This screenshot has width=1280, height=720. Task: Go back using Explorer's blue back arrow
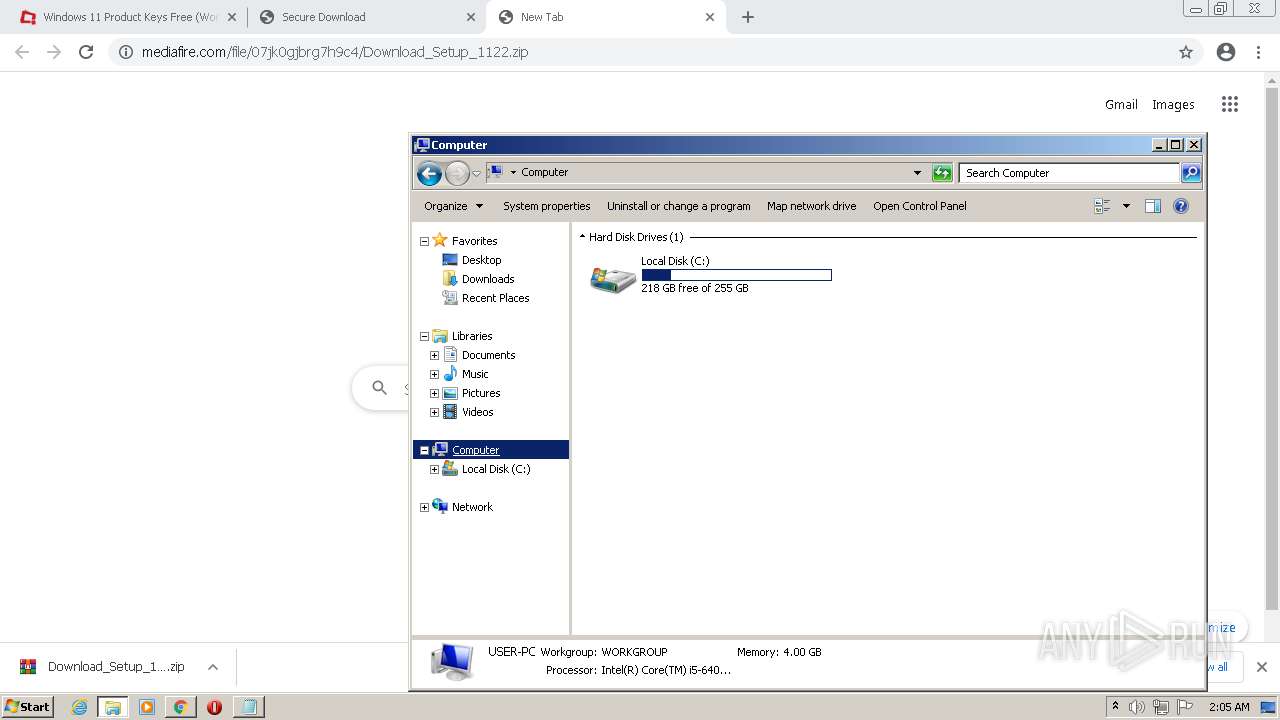tap(429, 173)
